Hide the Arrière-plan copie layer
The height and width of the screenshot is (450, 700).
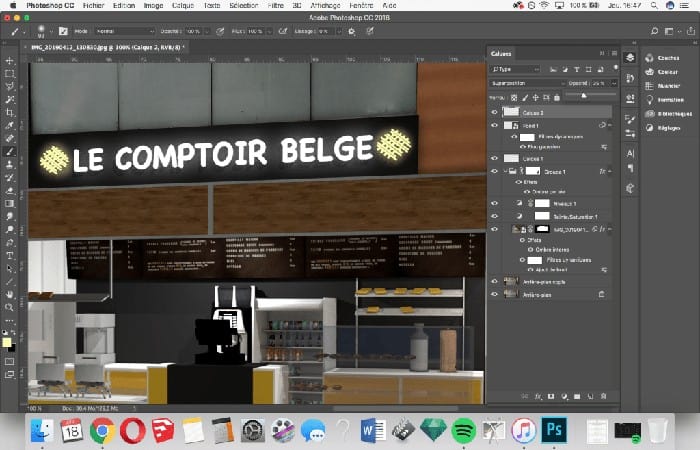coord(494,281)
